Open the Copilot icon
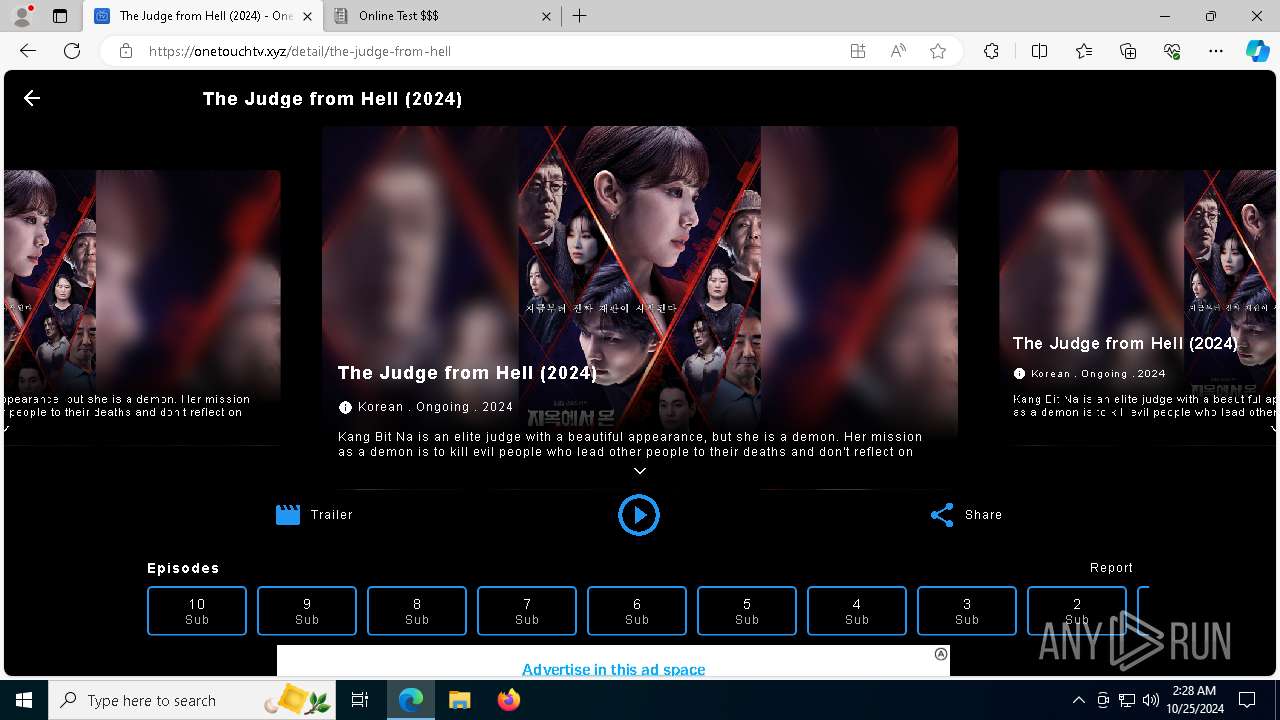The width and height of the screenshot is (1280, 720). pos(1257,51)
